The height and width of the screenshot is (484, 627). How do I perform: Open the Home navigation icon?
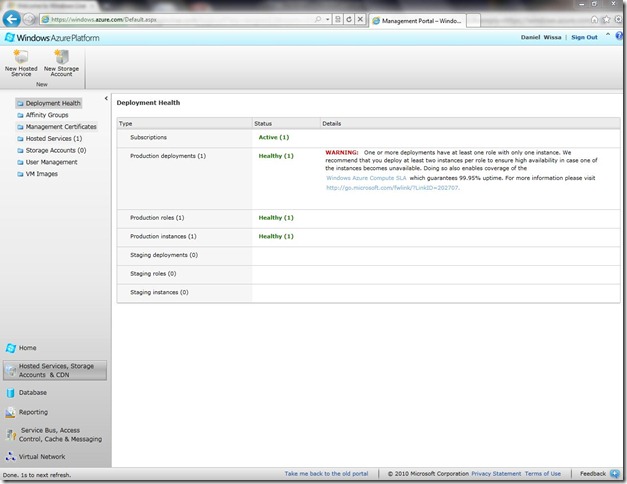coord(11,348)
